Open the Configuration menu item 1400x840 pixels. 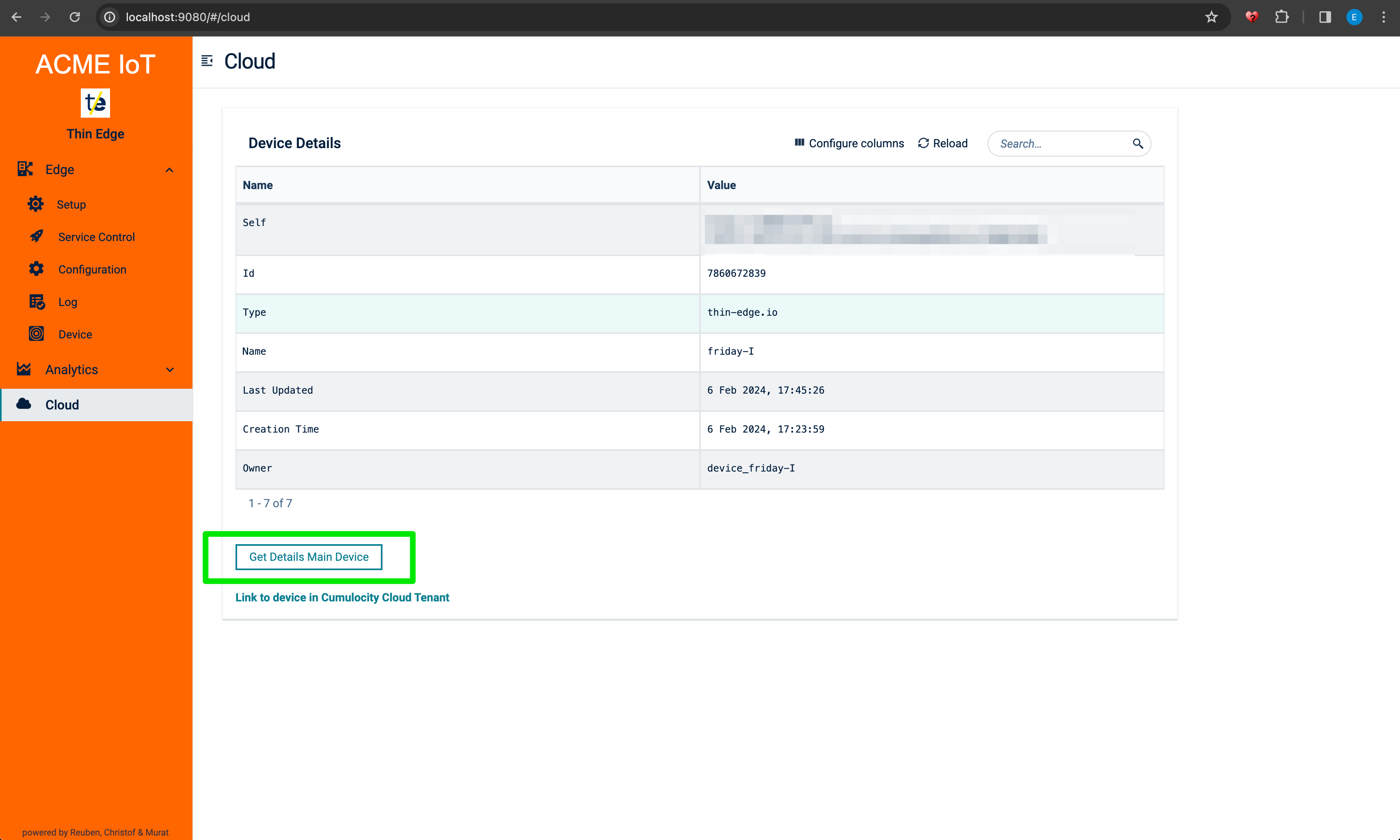click(92, 269)
